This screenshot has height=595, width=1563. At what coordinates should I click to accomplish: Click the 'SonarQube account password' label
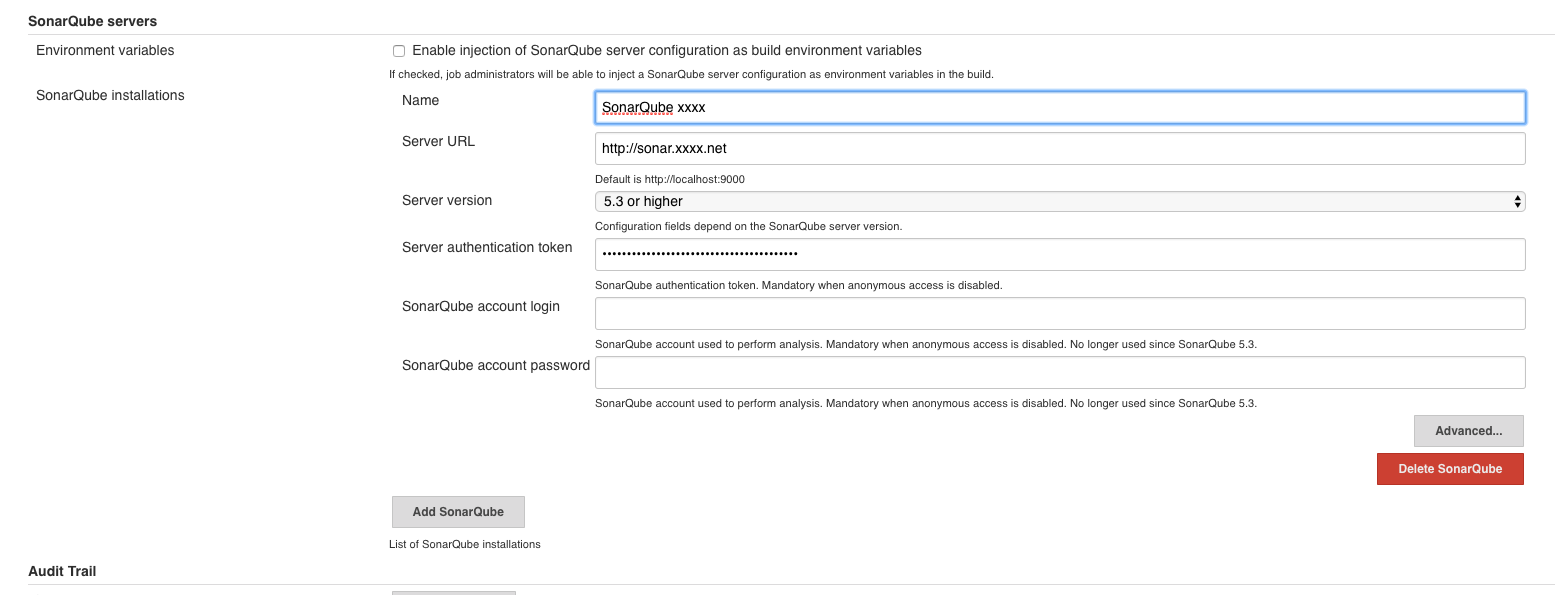496,365
